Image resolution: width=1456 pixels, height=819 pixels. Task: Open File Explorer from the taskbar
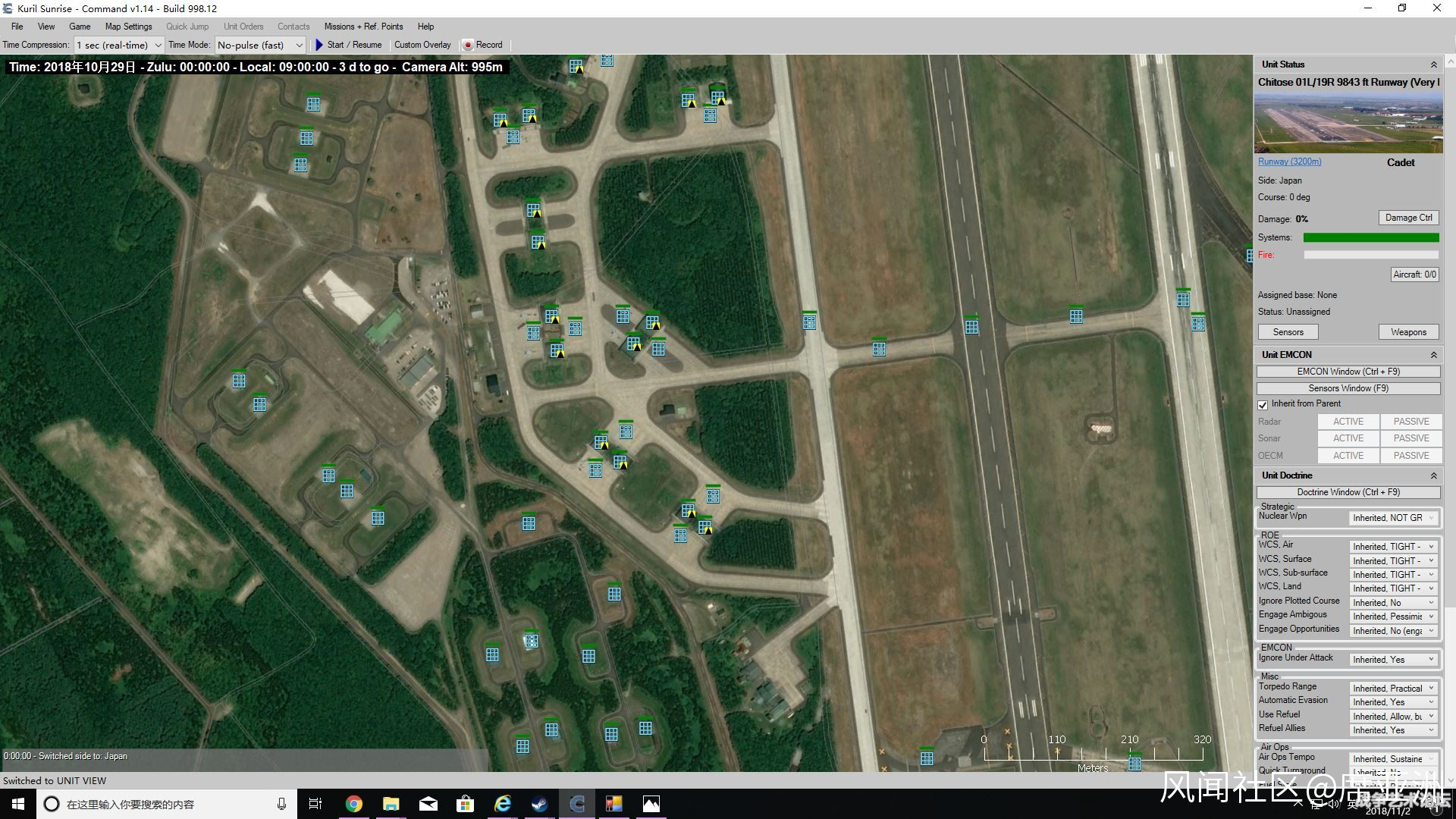click(391, 804)
